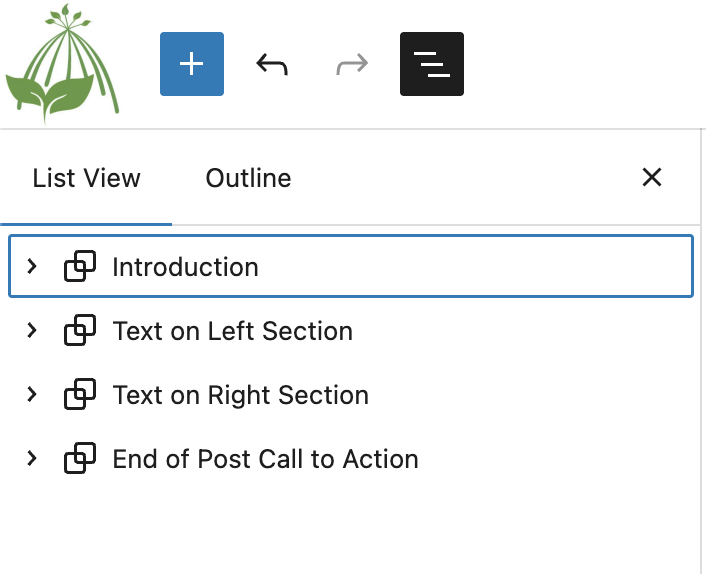Screen dimensions: 706x574
Task: Open the Outline tab
Action: 248,178
